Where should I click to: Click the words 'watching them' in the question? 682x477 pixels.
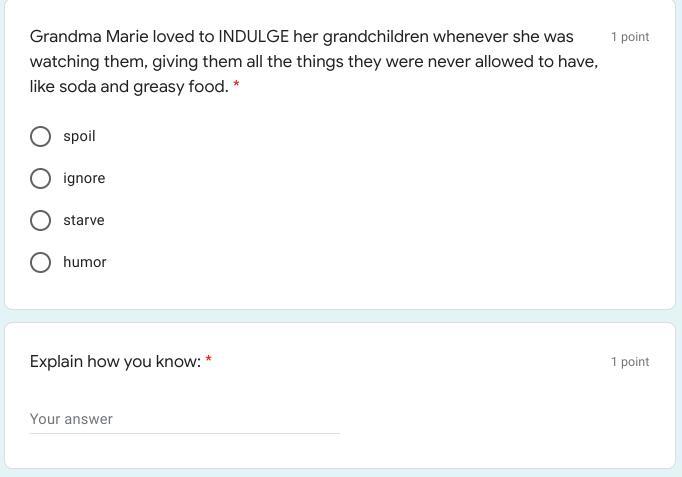point(88,62)
